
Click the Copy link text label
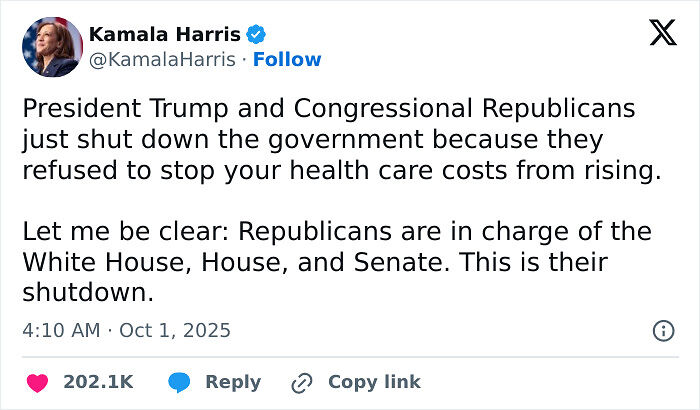(x=373, y=382)
